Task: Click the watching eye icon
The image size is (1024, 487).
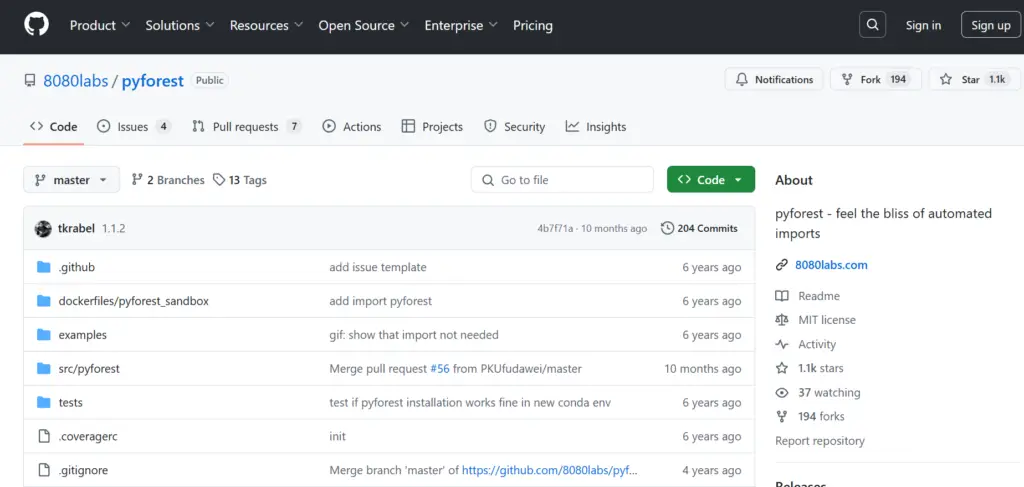Action: (x=782, y=392)
